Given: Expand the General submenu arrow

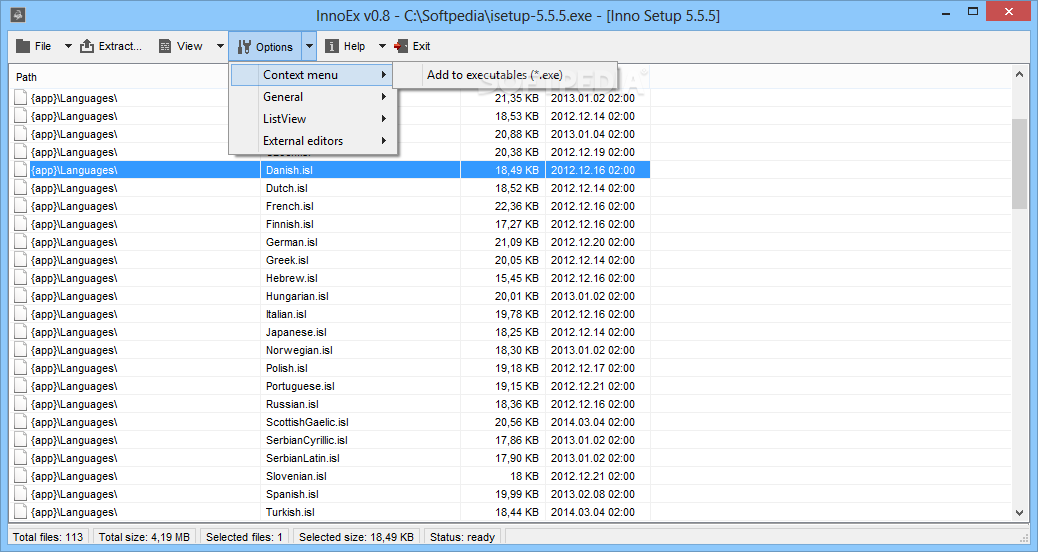Looking at the screenshot, I should [x=383, y=97].
